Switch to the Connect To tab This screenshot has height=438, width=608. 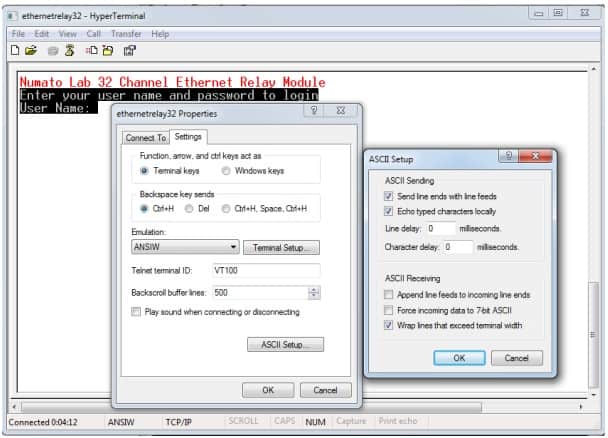point(146,137)
